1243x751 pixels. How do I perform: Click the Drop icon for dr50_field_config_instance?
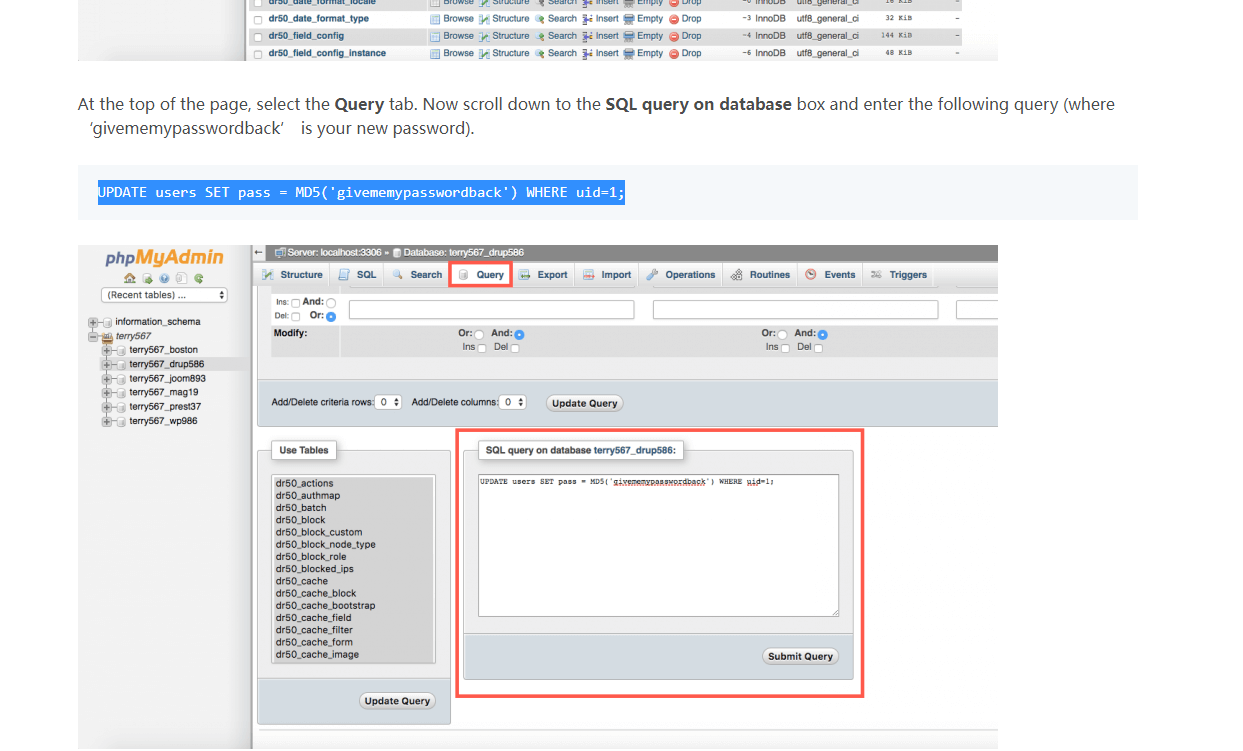pyautogui.click(x=674, y=53)
